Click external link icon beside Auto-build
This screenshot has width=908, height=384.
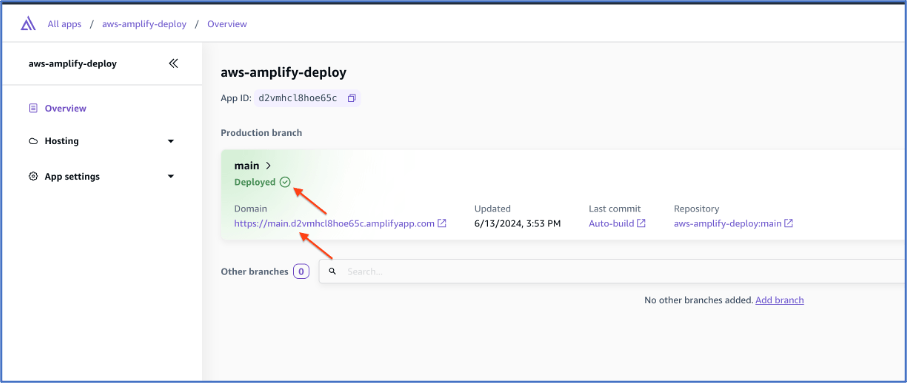tap(641, 224)
